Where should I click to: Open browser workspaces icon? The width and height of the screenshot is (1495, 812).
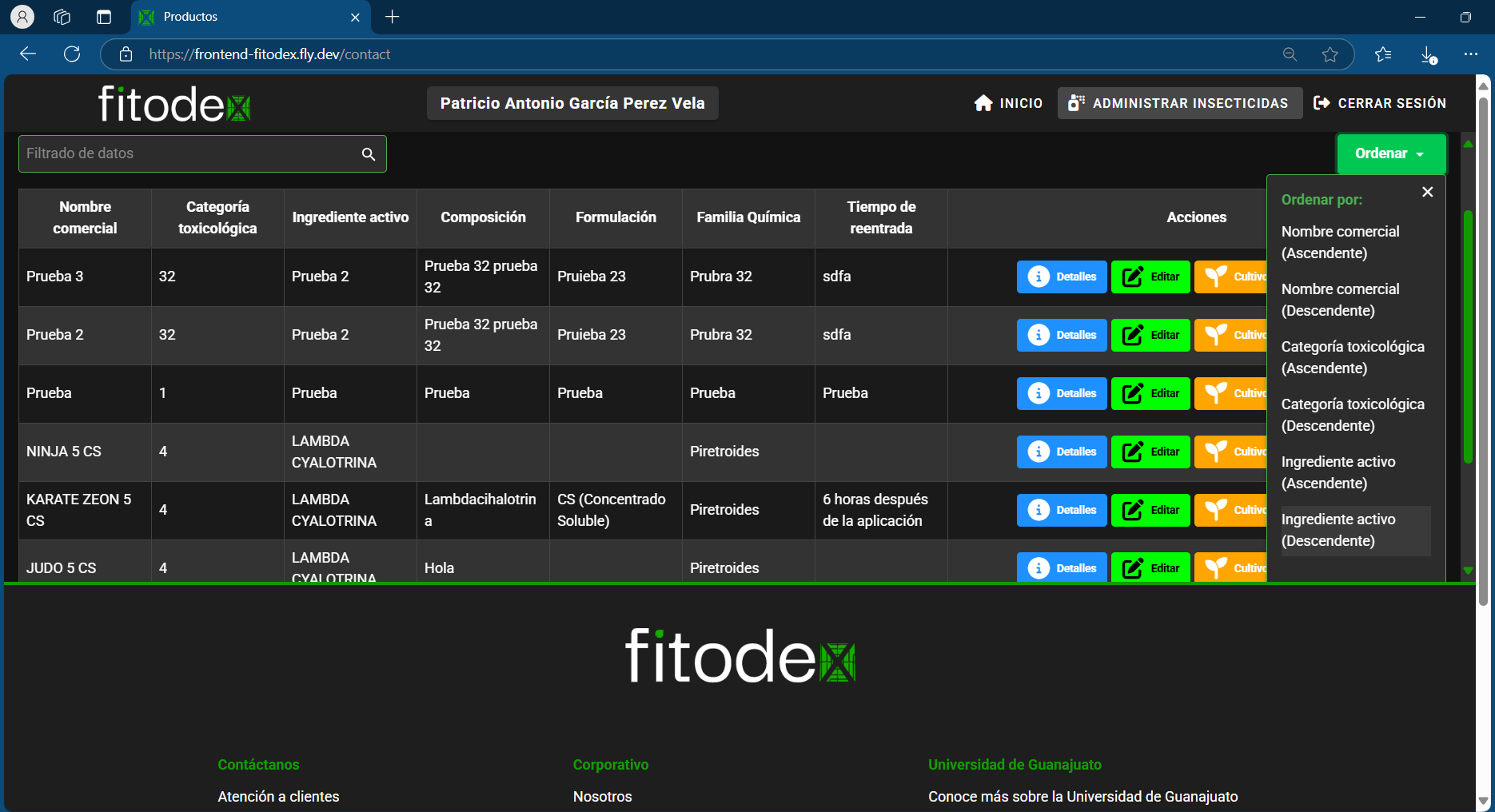tap(62, 17)
